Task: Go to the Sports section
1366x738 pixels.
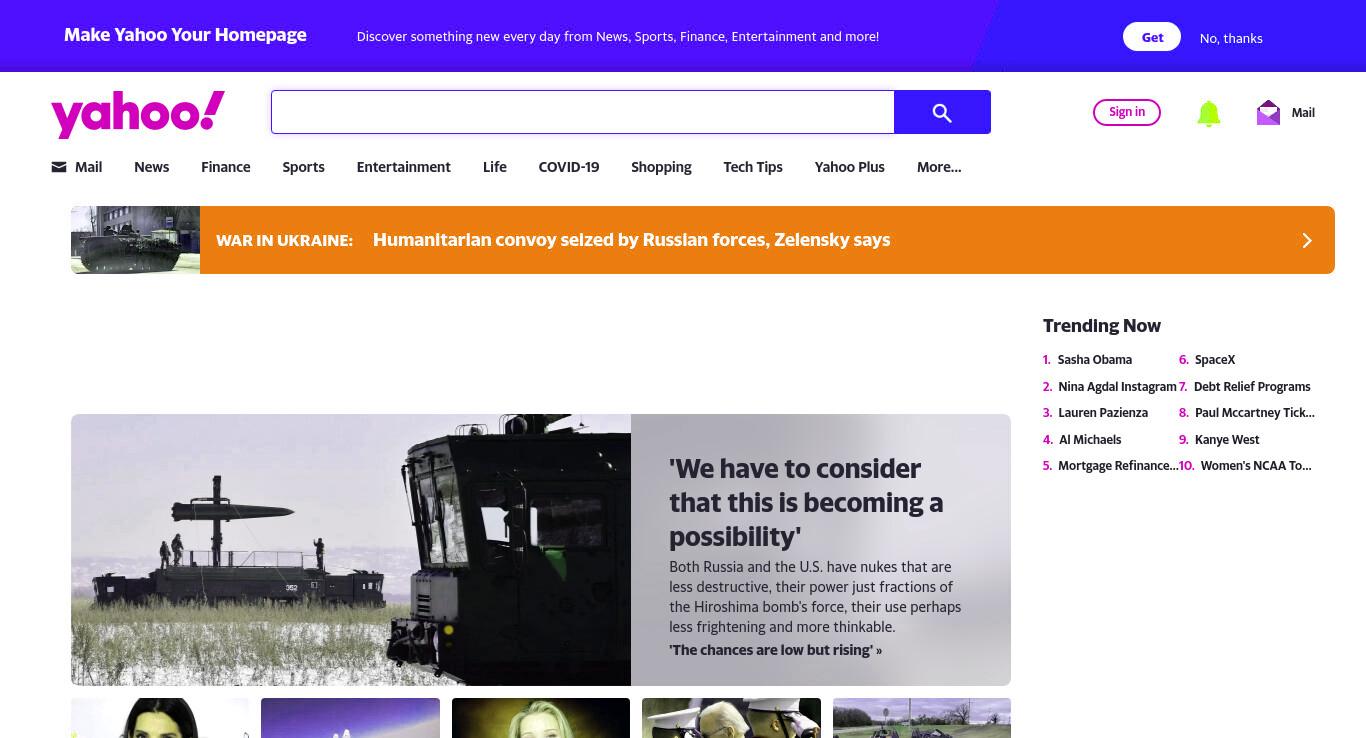Action: pyautogui.click(x=303, y=167)
